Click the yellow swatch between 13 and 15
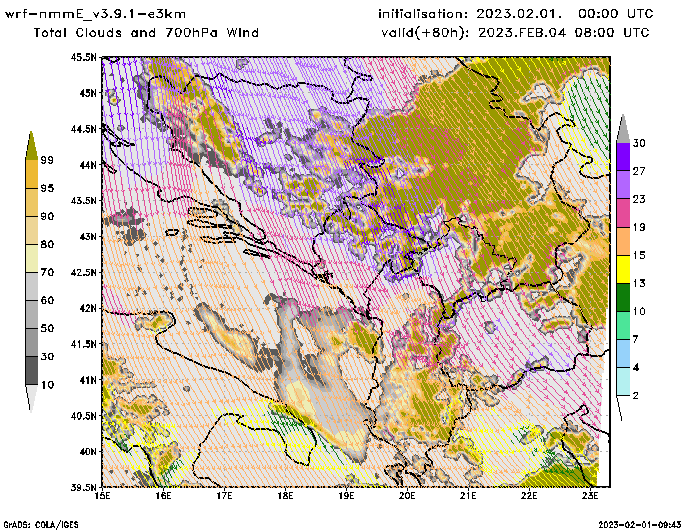This screenshot has height=530, width=700. point(623,269)
